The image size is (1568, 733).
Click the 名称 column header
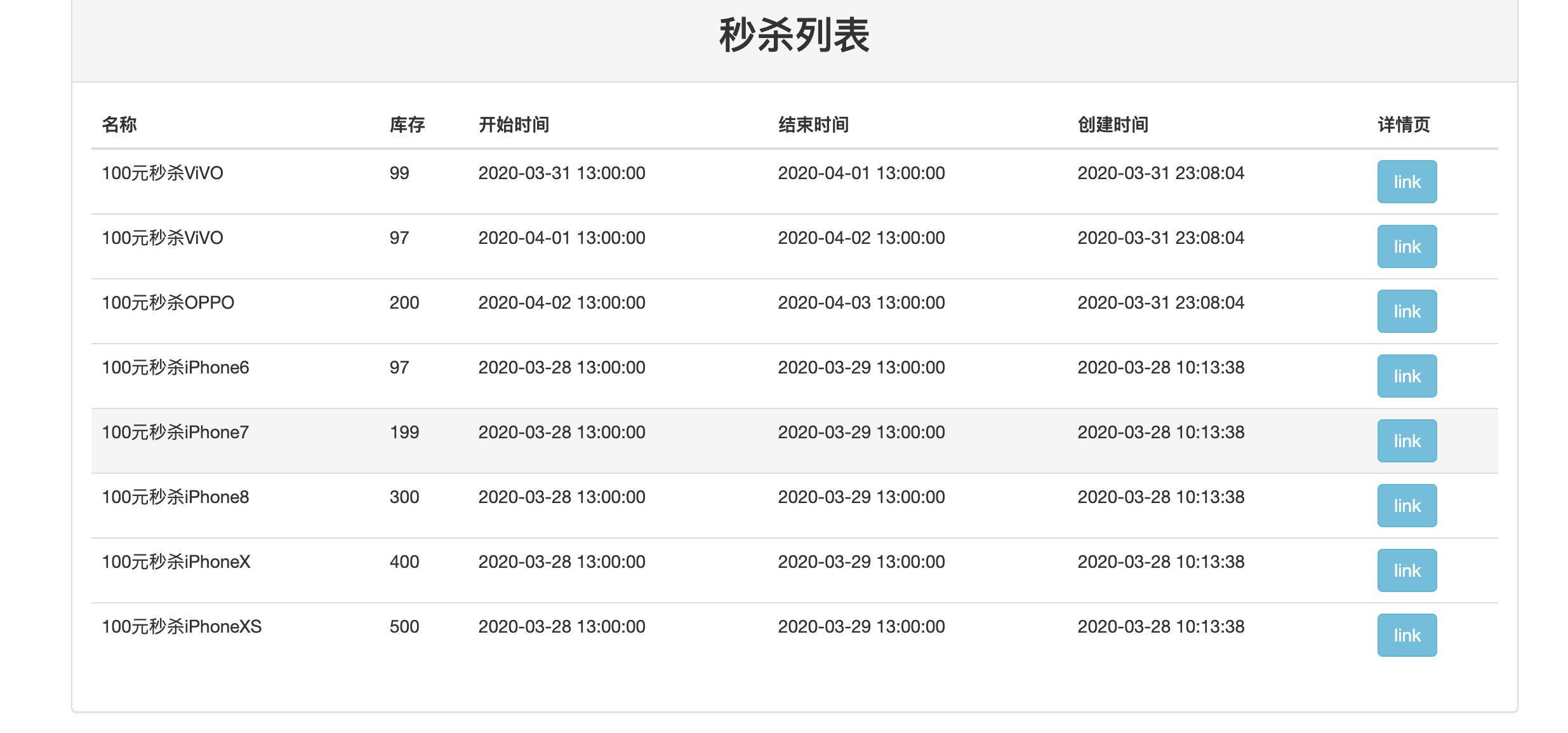(119, 124)
